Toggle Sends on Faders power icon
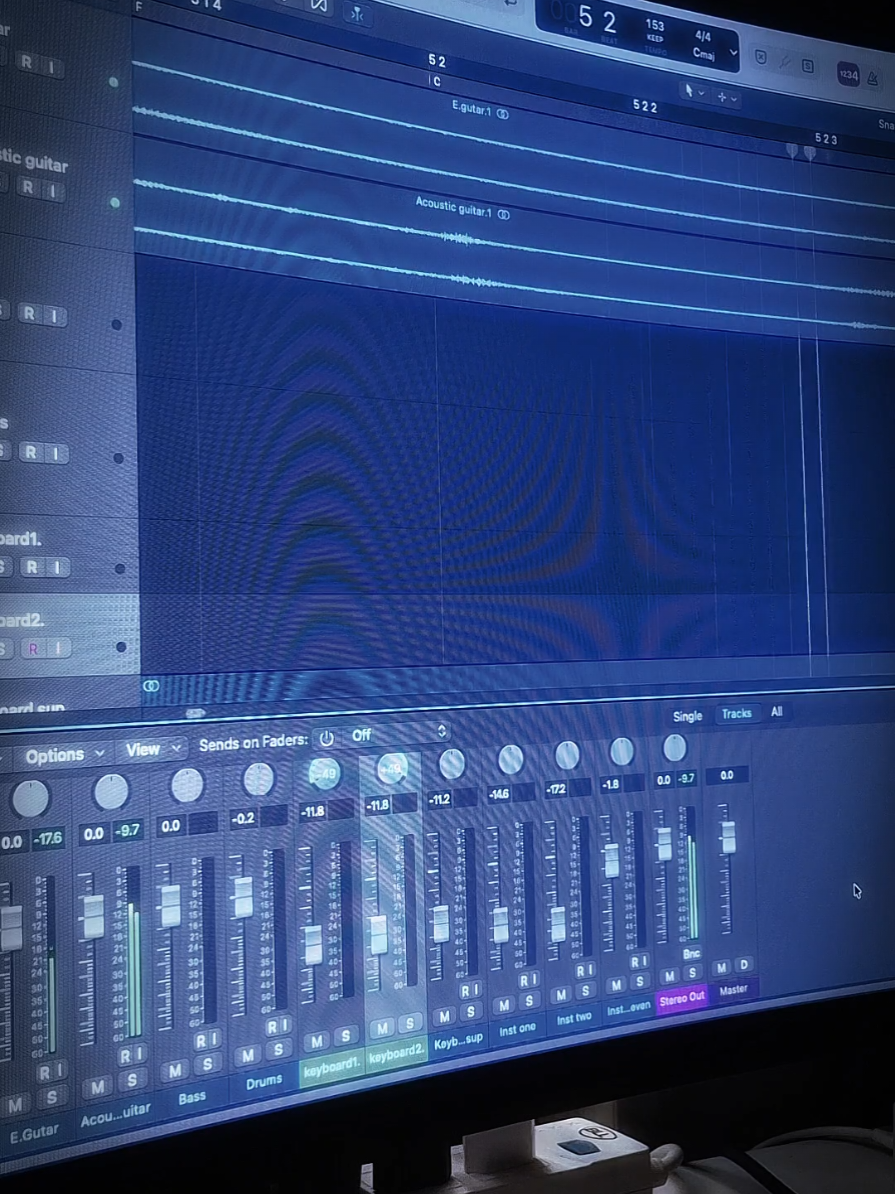Viewport: 895px width, 1194px height. 326,738
